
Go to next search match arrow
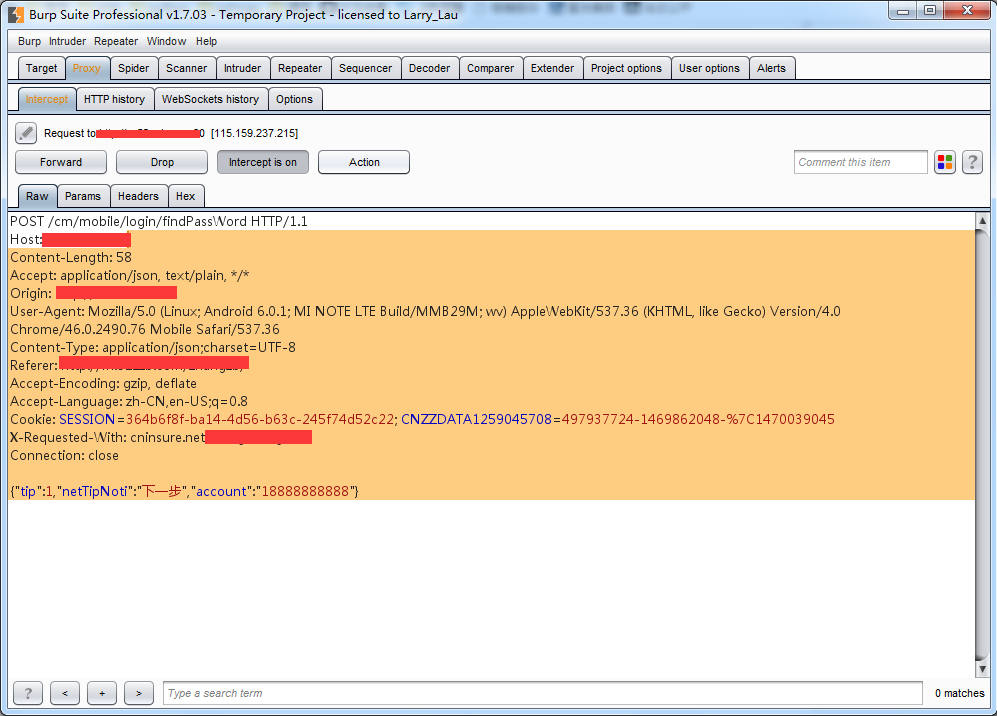click(x=139, y=693)
